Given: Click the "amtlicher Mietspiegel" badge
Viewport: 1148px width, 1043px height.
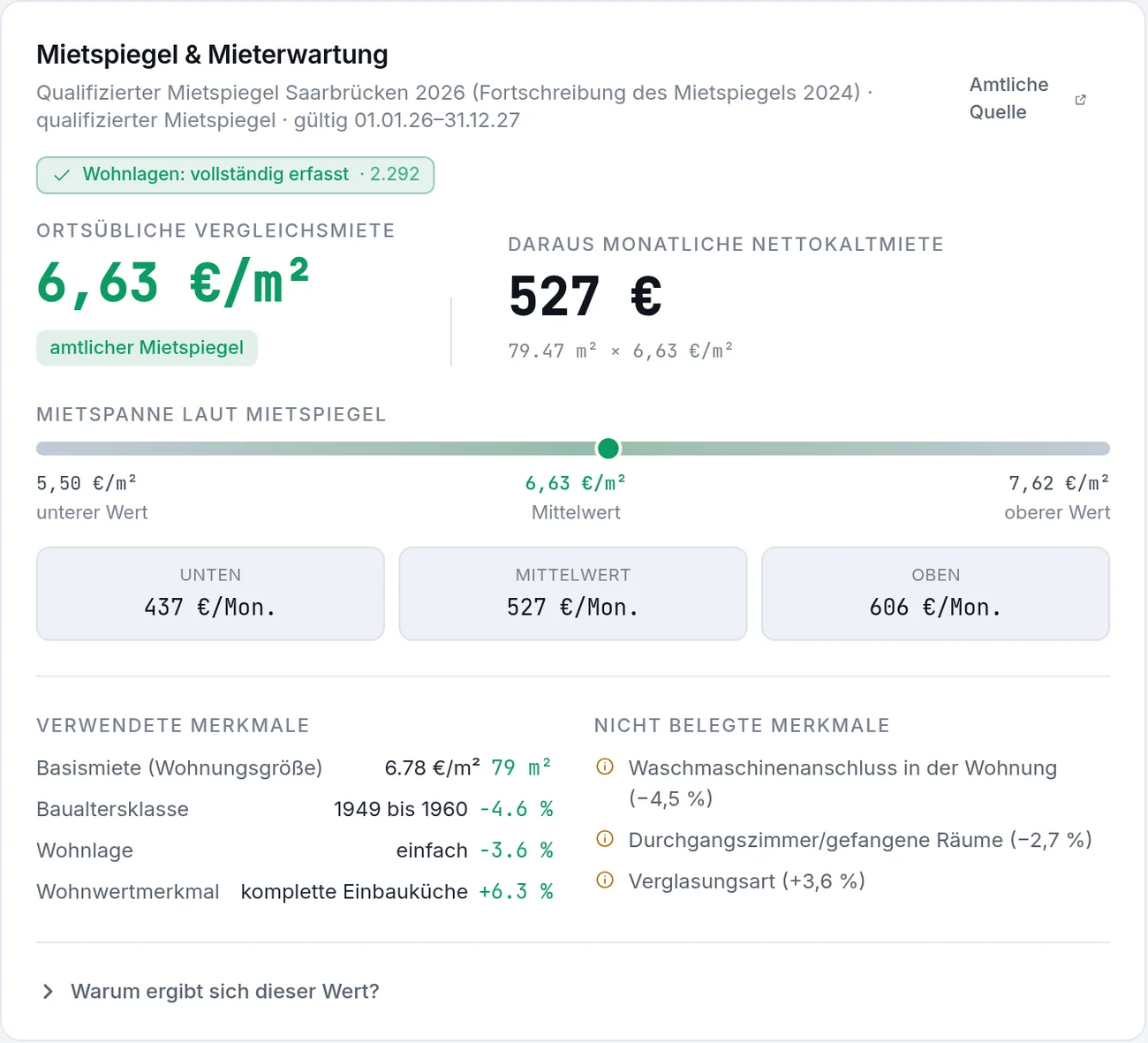Looking at the screenshot, I should click(x=147, y=348).
